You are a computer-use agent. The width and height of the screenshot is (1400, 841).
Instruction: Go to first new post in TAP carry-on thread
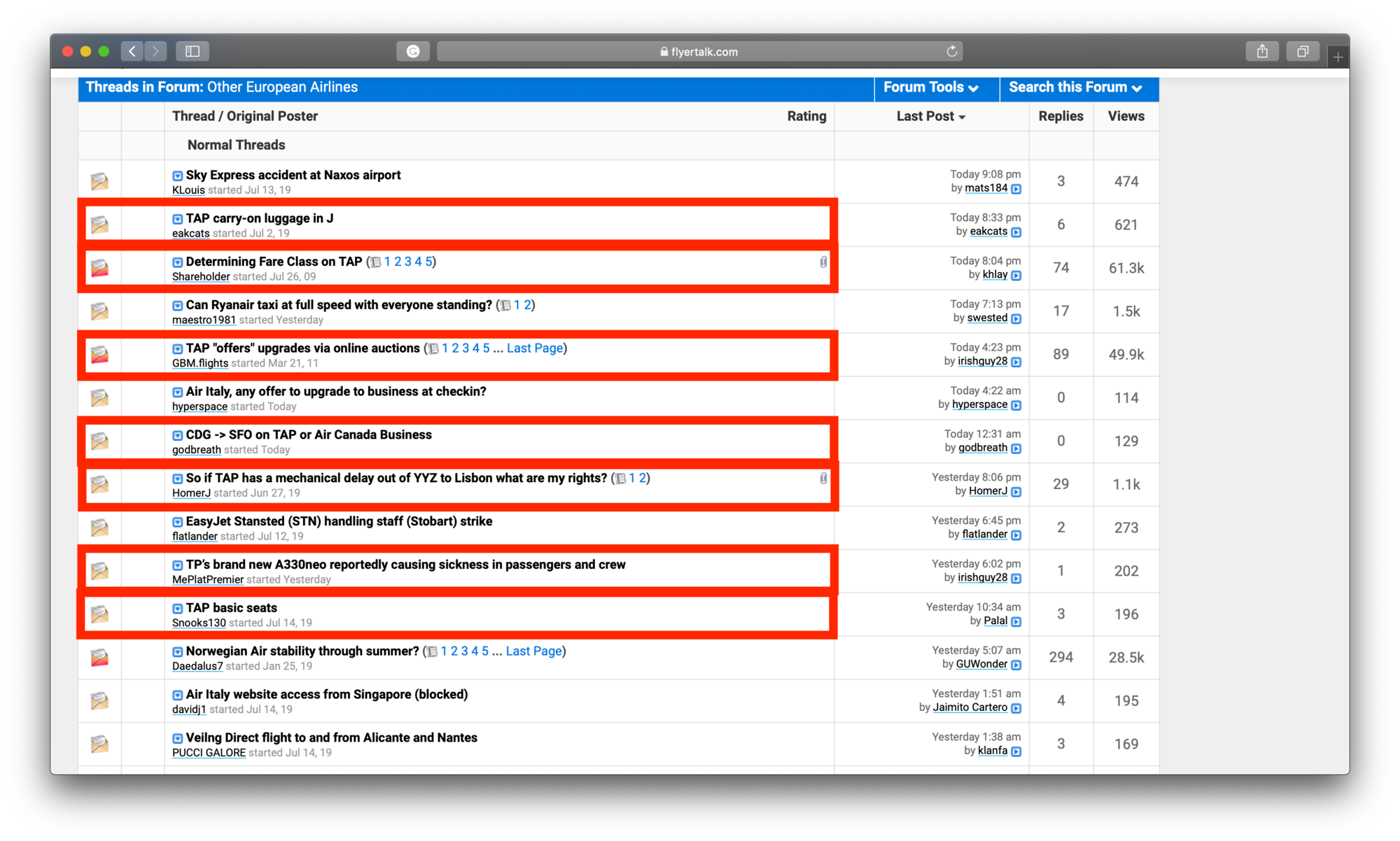pyautogui.click(x=178, y=220)
